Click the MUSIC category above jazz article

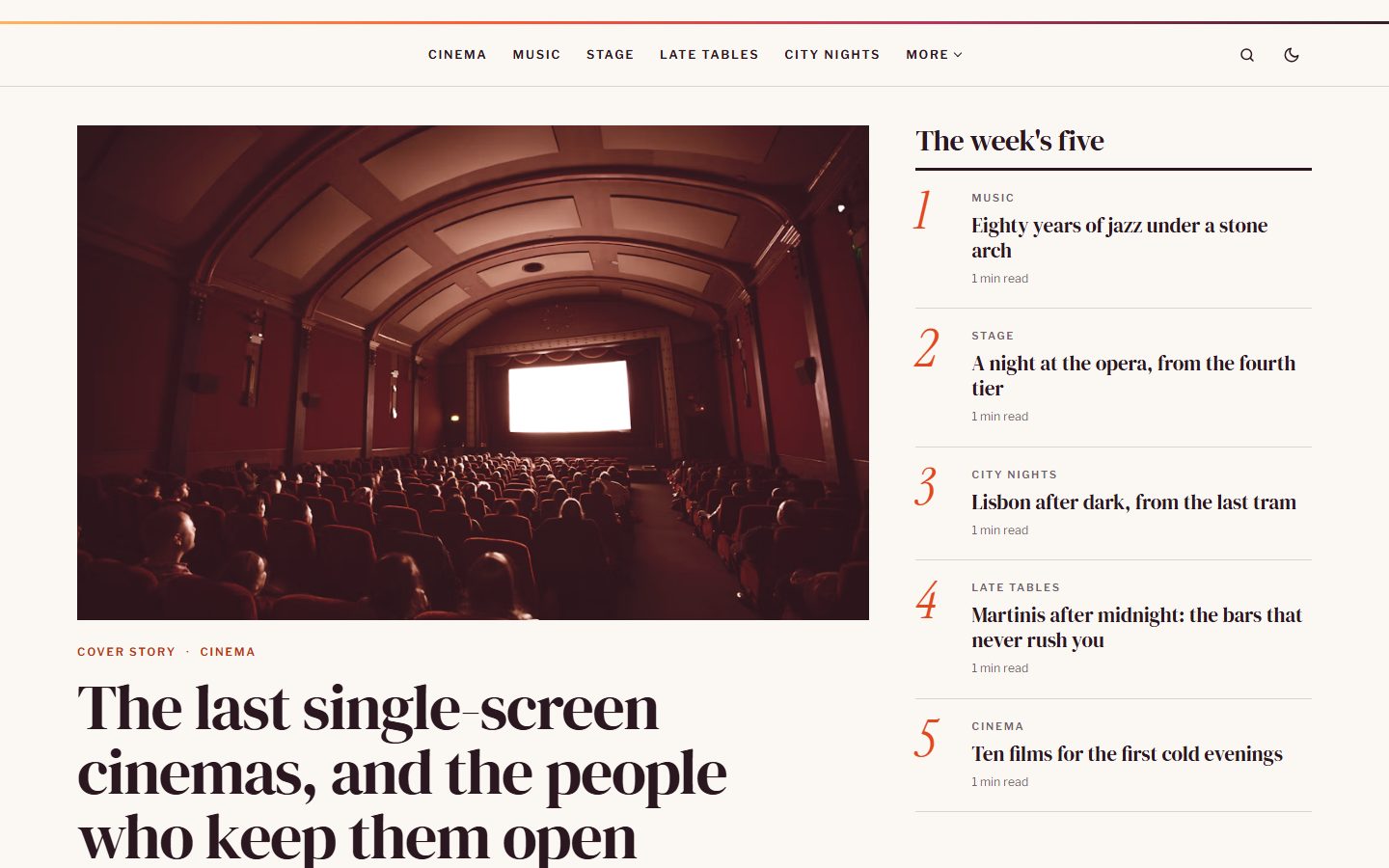993,198
